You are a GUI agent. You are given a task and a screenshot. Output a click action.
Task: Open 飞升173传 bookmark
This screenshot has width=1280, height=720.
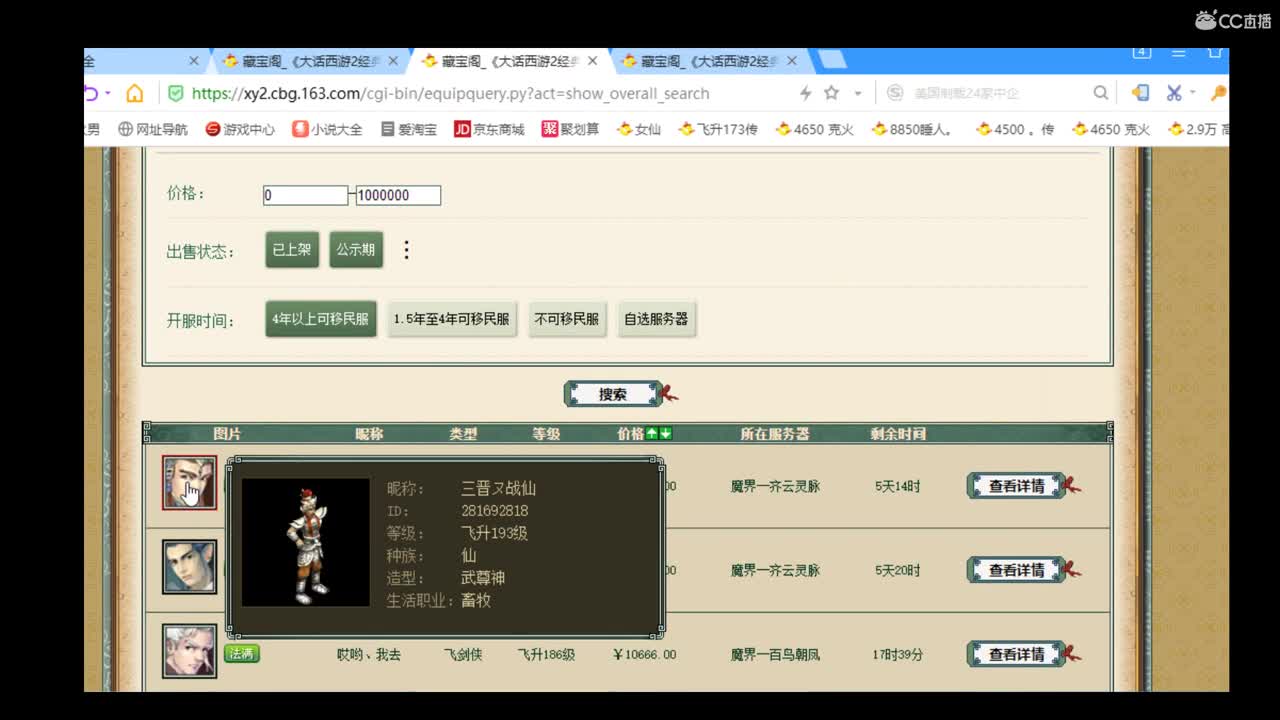pyautogui.click(x=717, y=129)
